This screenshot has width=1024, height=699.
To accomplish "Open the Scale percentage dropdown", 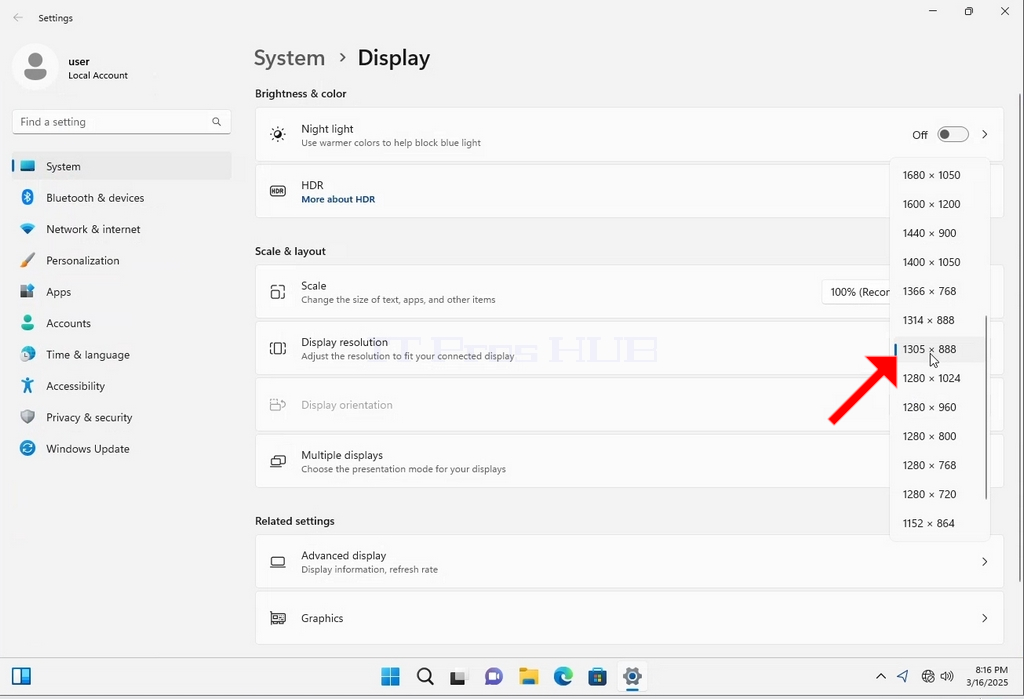I will click(x=856, y=292).
